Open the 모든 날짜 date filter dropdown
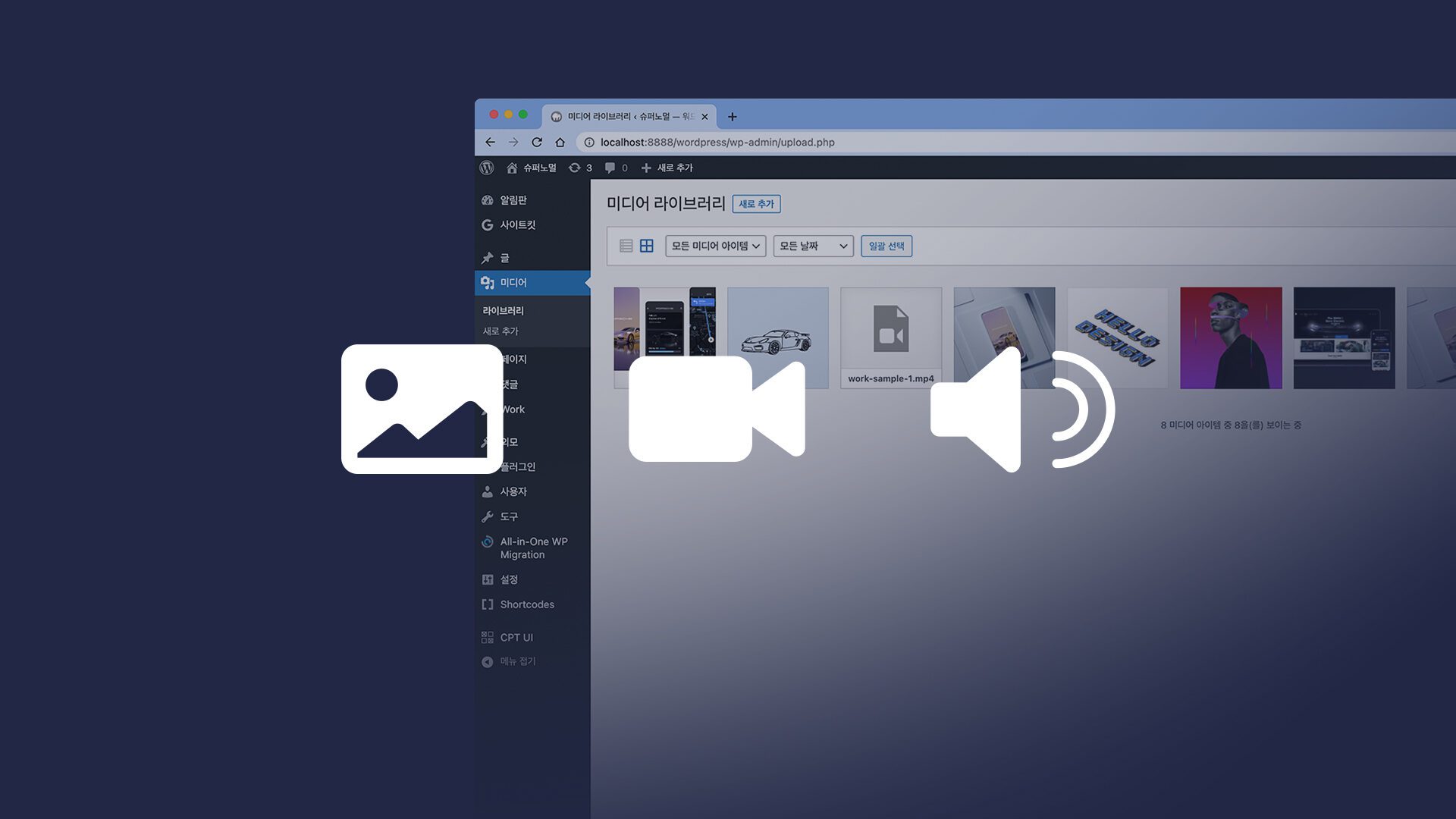This screenshot has height=819, width=1456. coord(813,246)
